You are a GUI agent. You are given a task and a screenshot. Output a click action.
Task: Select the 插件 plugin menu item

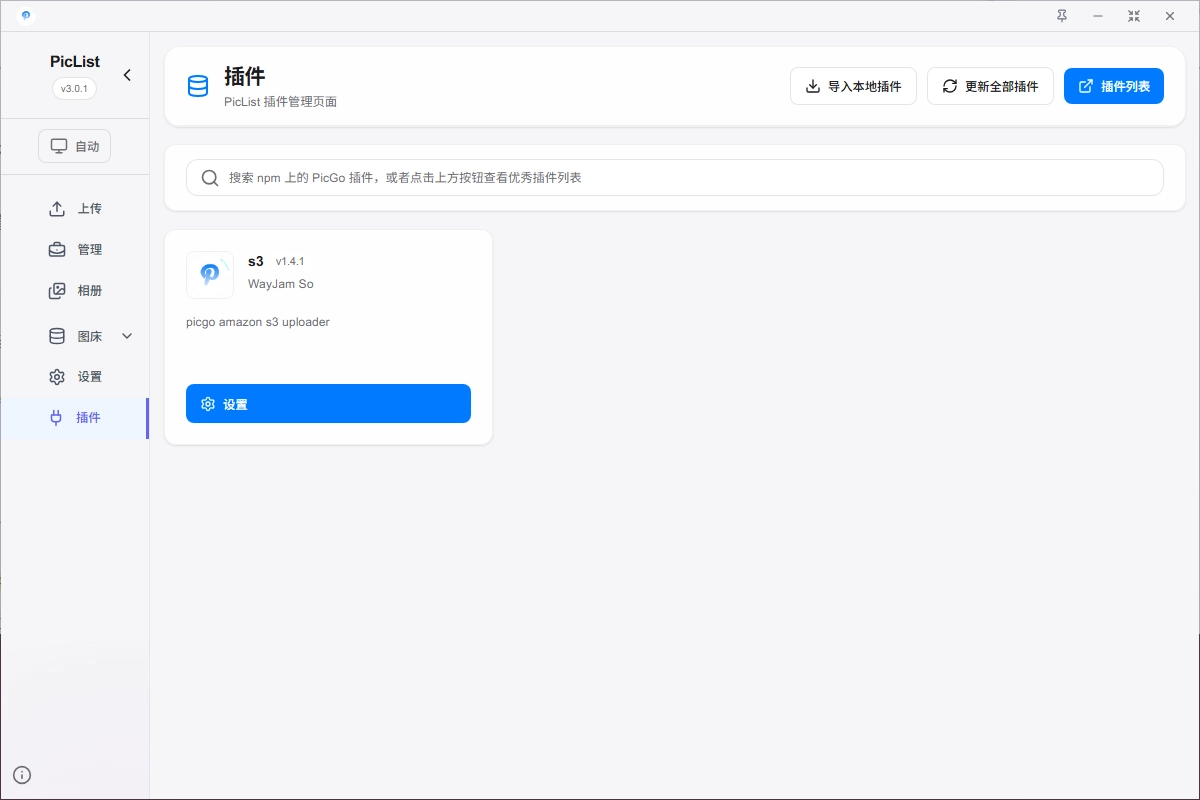tap(74, 418)
